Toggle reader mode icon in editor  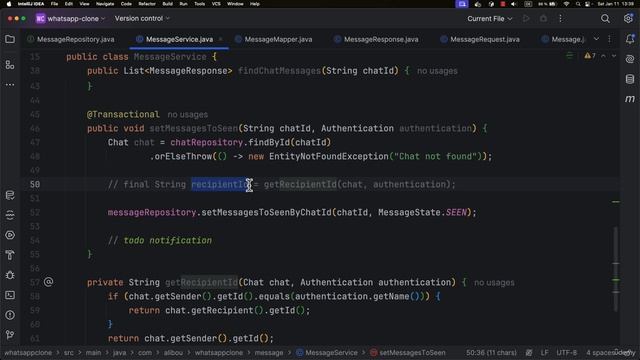[569, 56]
